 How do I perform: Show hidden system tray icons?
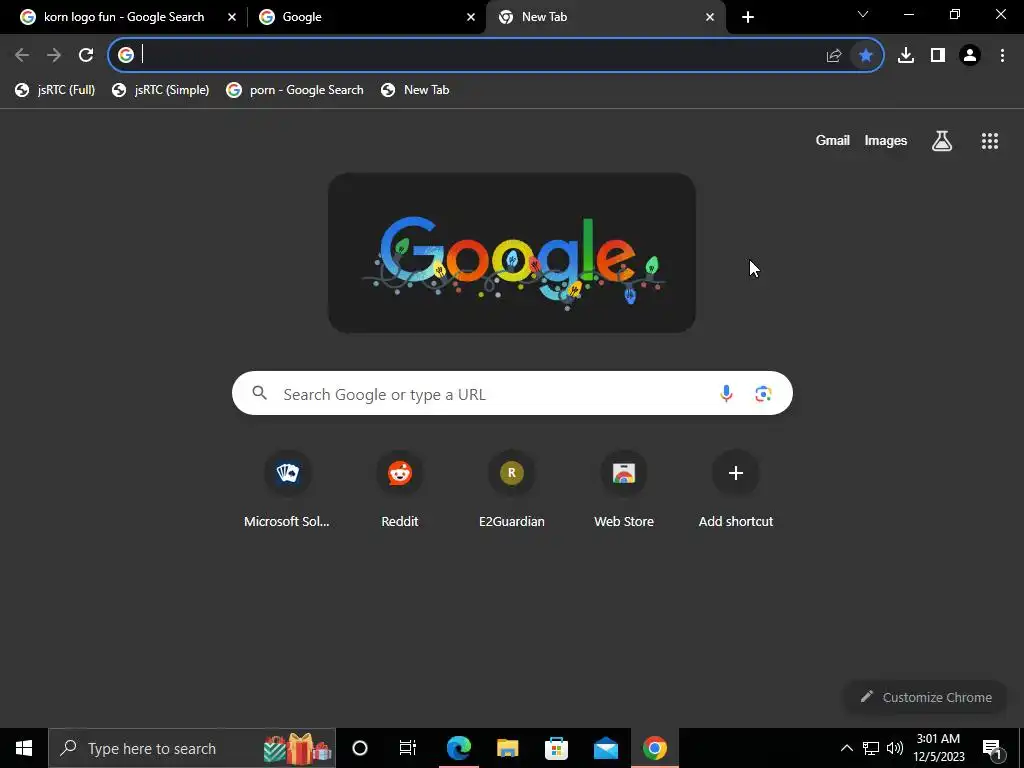point(846,748)
